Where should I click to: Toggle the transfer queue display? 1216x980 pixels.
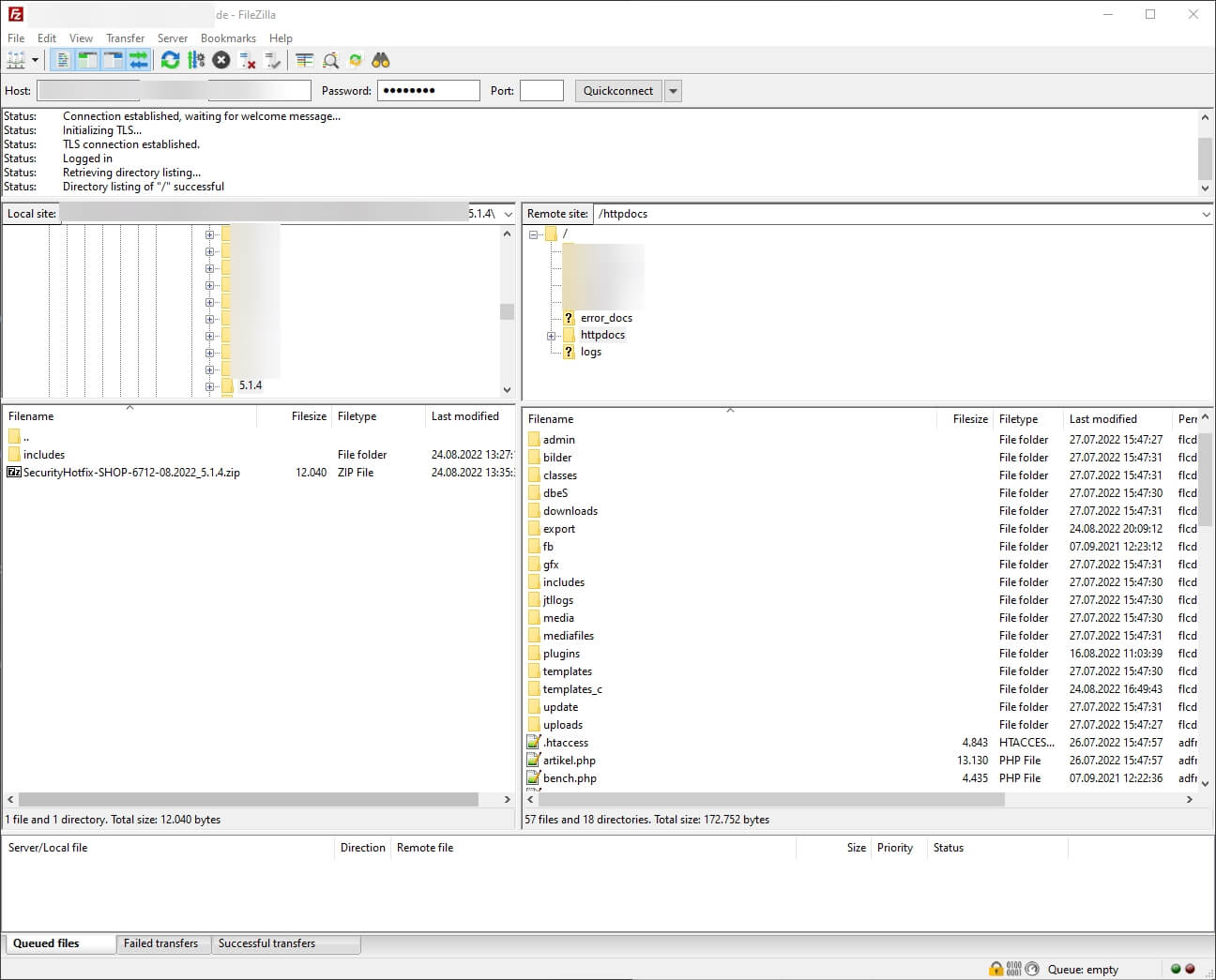[x=139, y=60]
